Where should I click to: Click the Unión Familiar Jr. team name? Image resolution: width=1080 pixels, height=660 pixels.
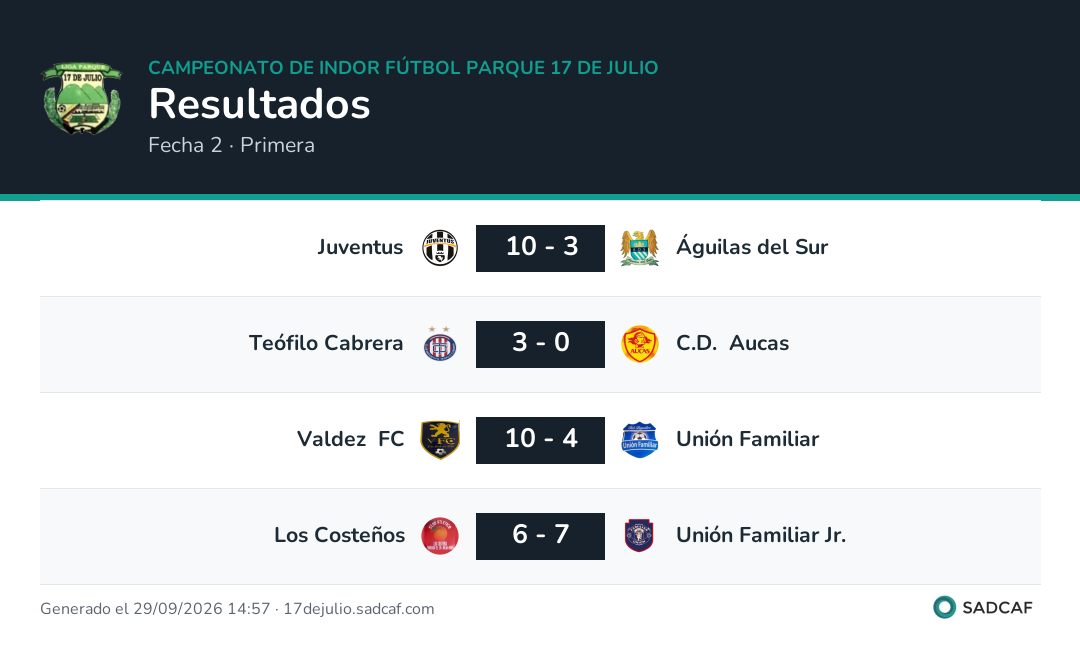[x=761, y=535]
